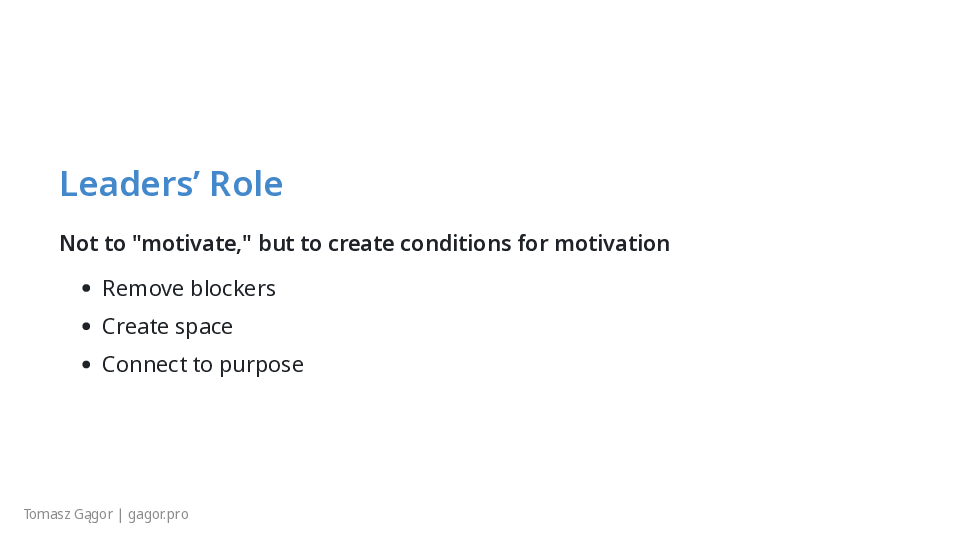The width and height of the screenshot is (960, 540).
Task: Click the surname "Gągor" in the footer
Action: click(93, 515)
